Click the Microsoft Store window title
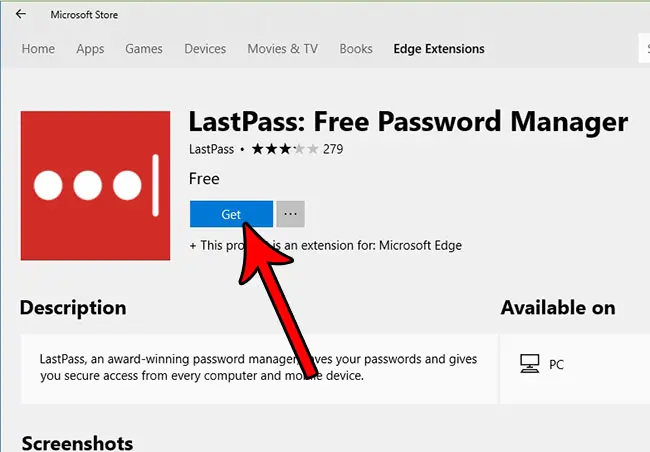Image resolution: width=650 pixels, height=452 pixels. pyautogui.click(x=84, y=15)
